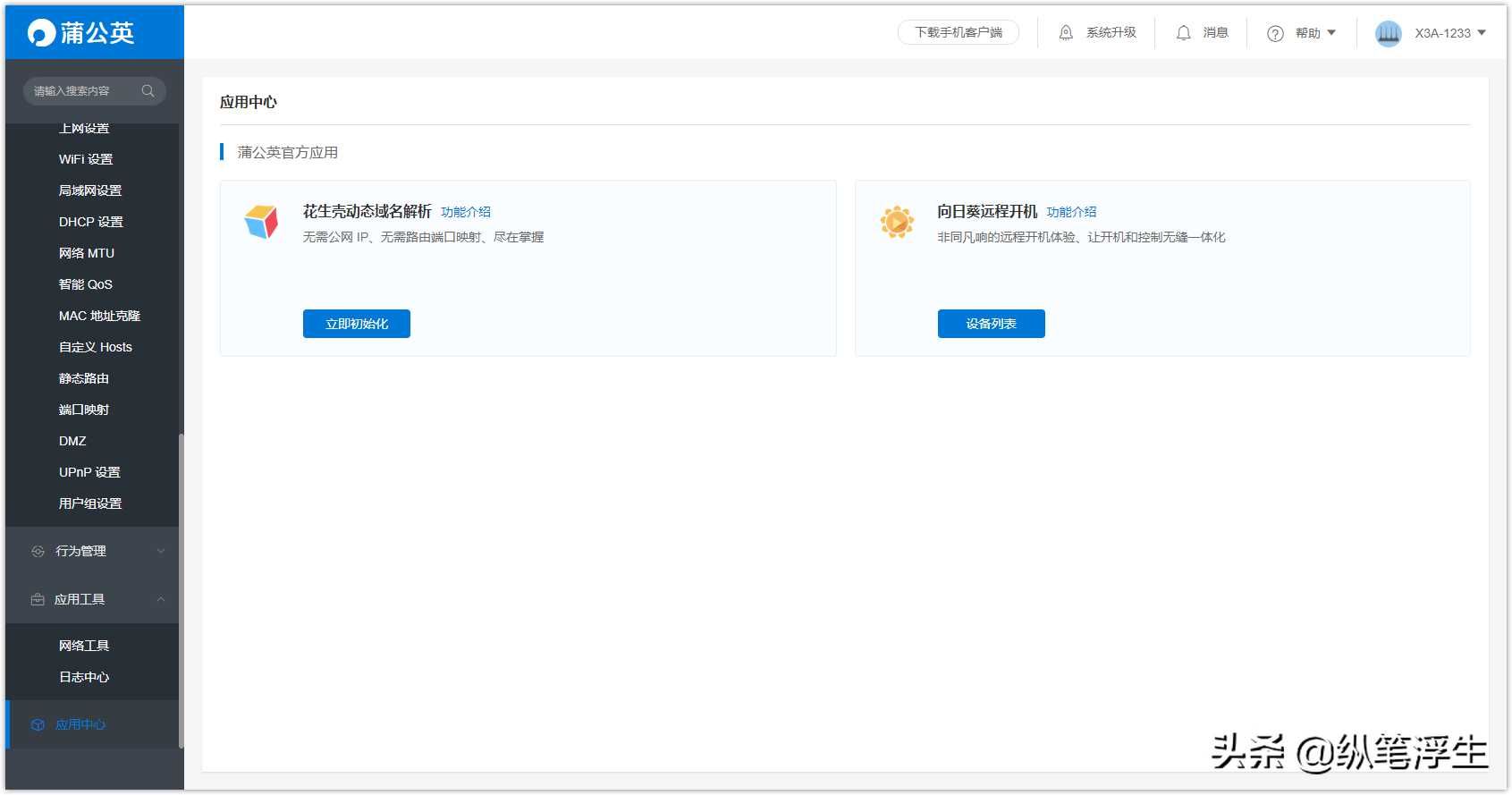Collapse the 应用工具 menu chevron
The width and height of the screenshot is (1512, 795).
(x=161, y=599)
